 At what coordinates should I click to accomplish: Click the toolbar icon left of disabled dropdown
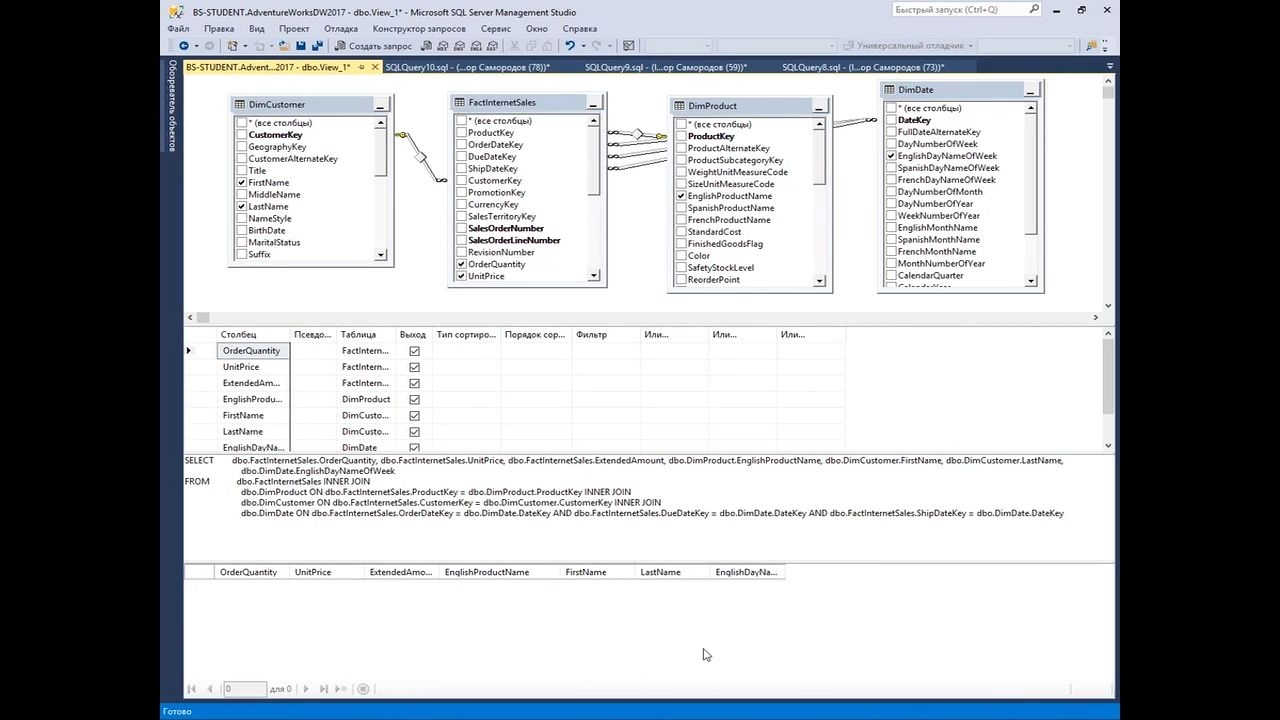pos(628,46)
